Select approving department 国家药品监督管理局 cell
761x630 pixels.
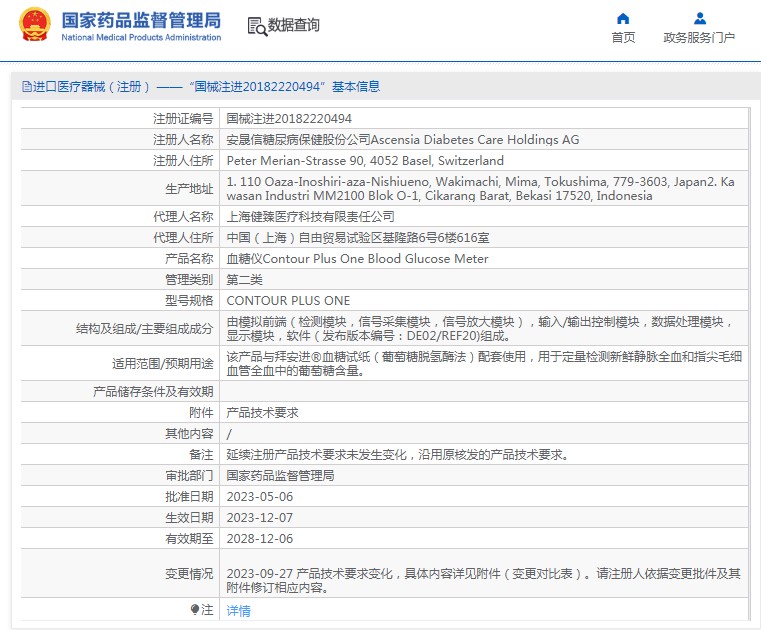tap(483, 476)
